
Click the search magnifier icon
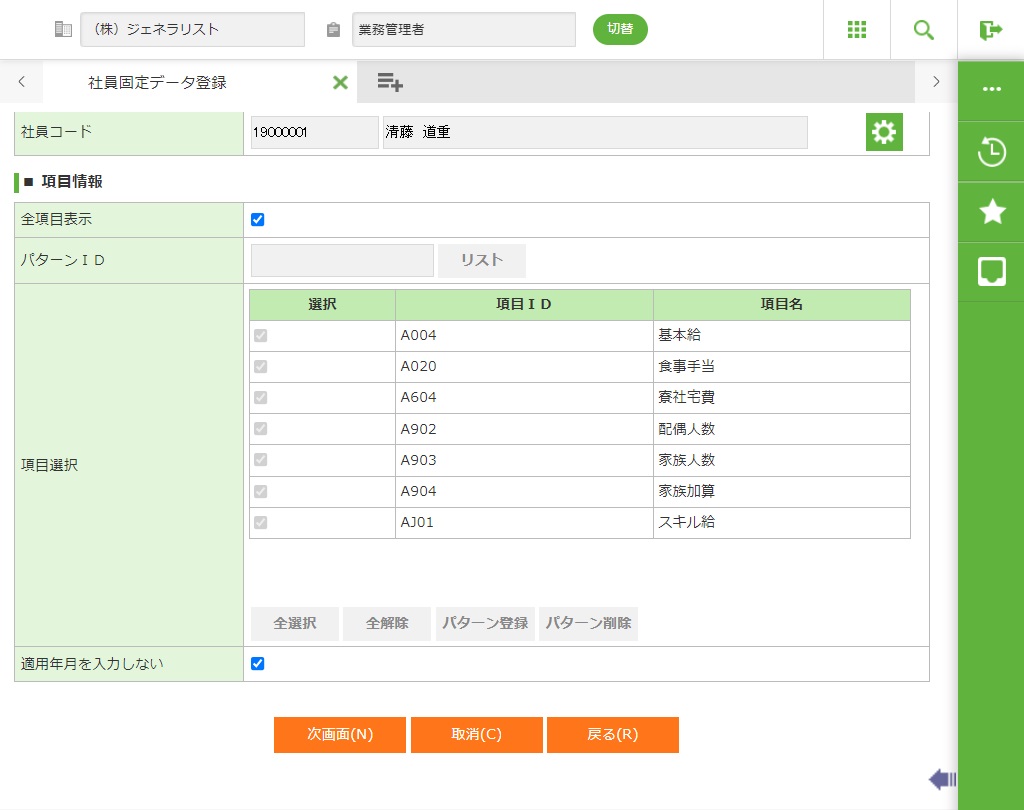pos(924,30)
